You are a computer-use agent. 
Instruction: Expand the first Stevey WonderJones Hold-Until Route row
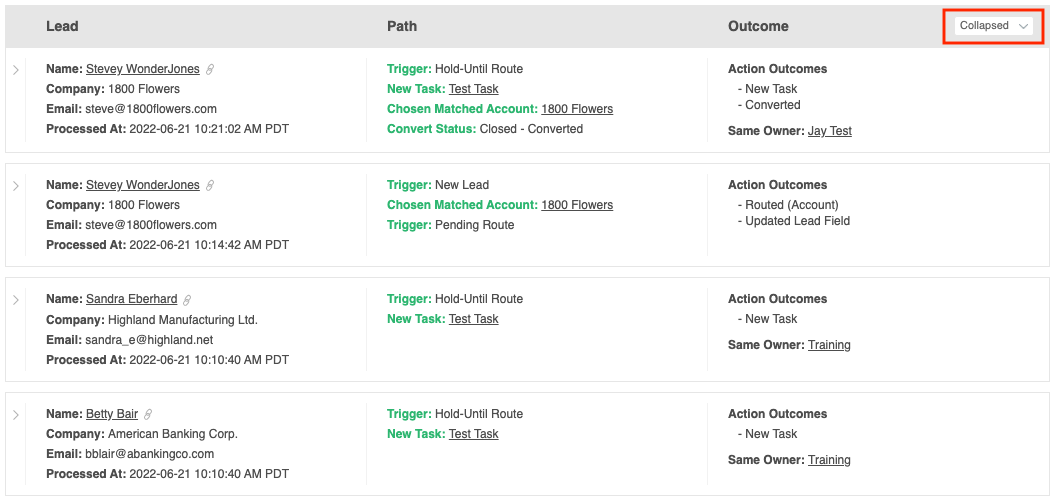click(x=16, y=69)
